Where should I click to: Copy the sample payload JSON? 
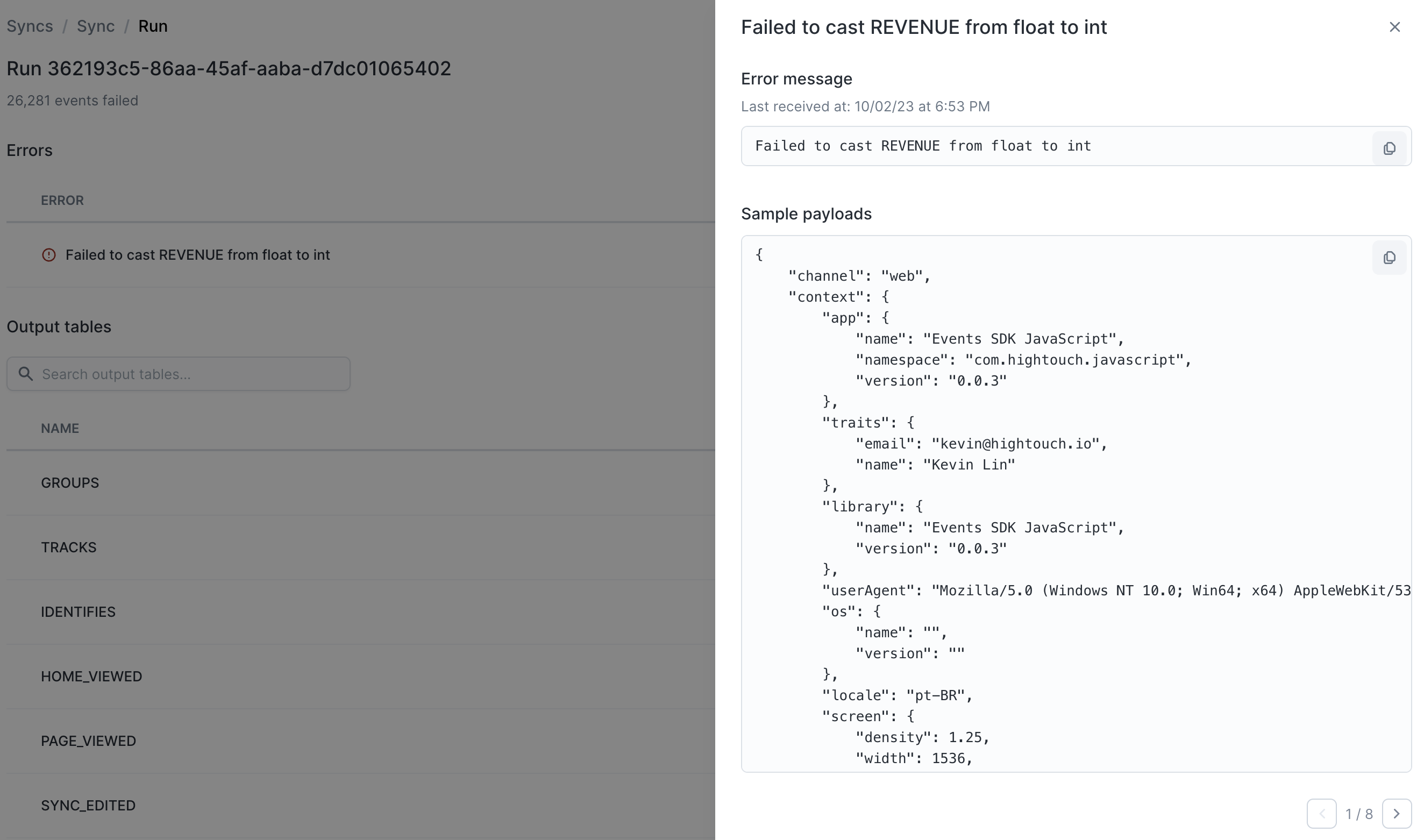1389,258
